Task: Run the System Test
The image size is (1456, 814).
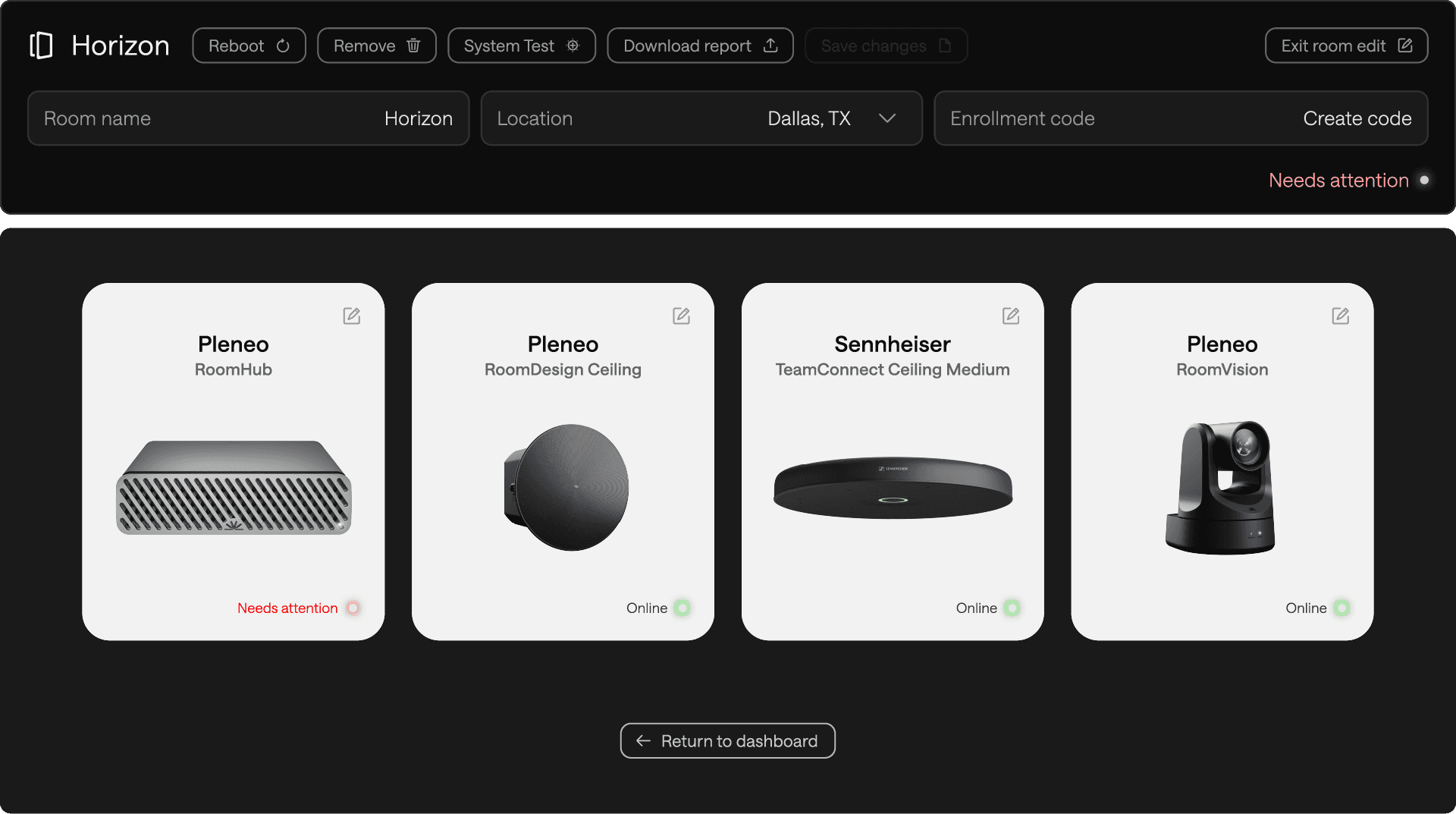Action: [522, 46]
